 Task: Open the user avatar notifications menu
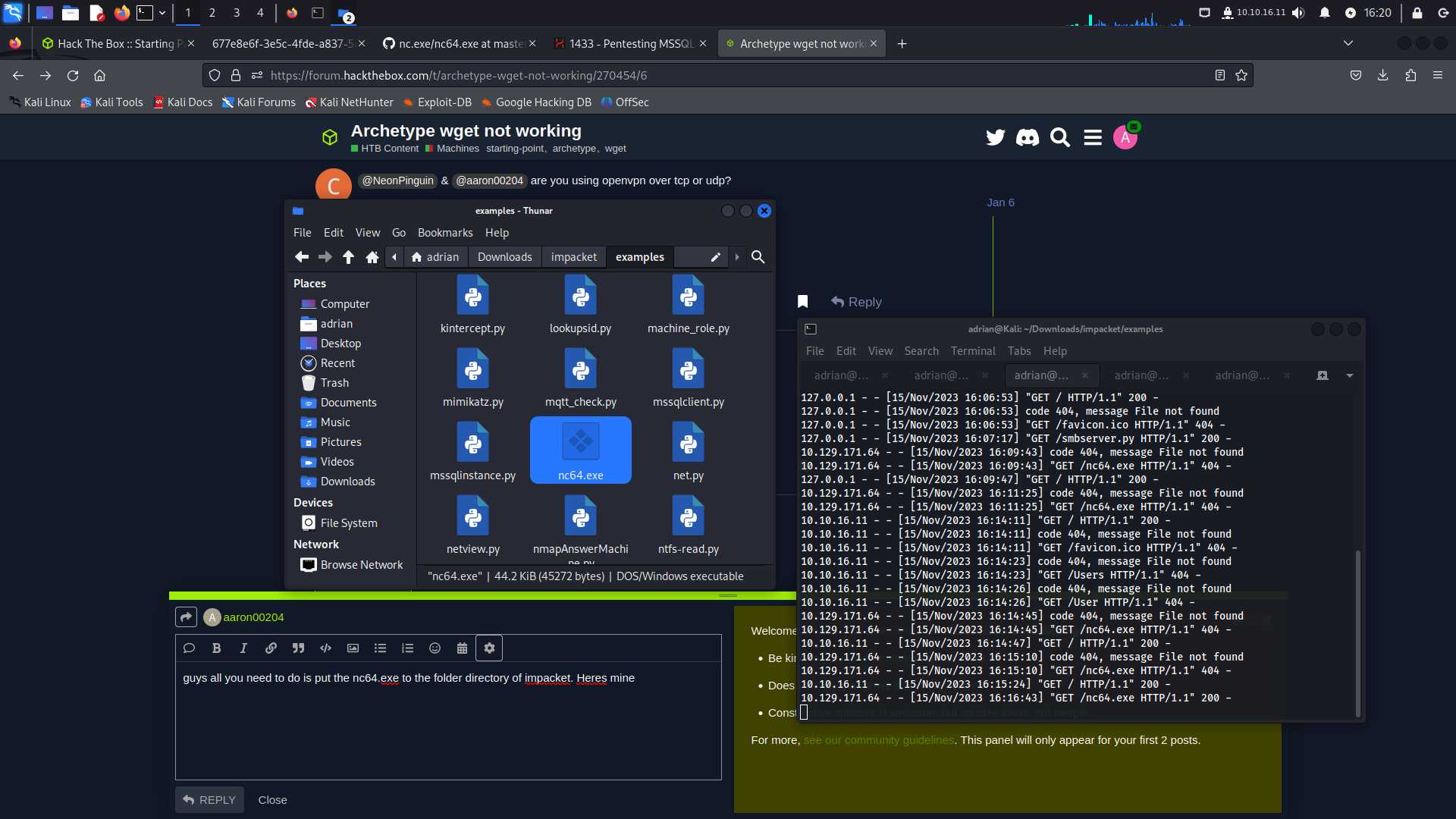[1125, 137]
